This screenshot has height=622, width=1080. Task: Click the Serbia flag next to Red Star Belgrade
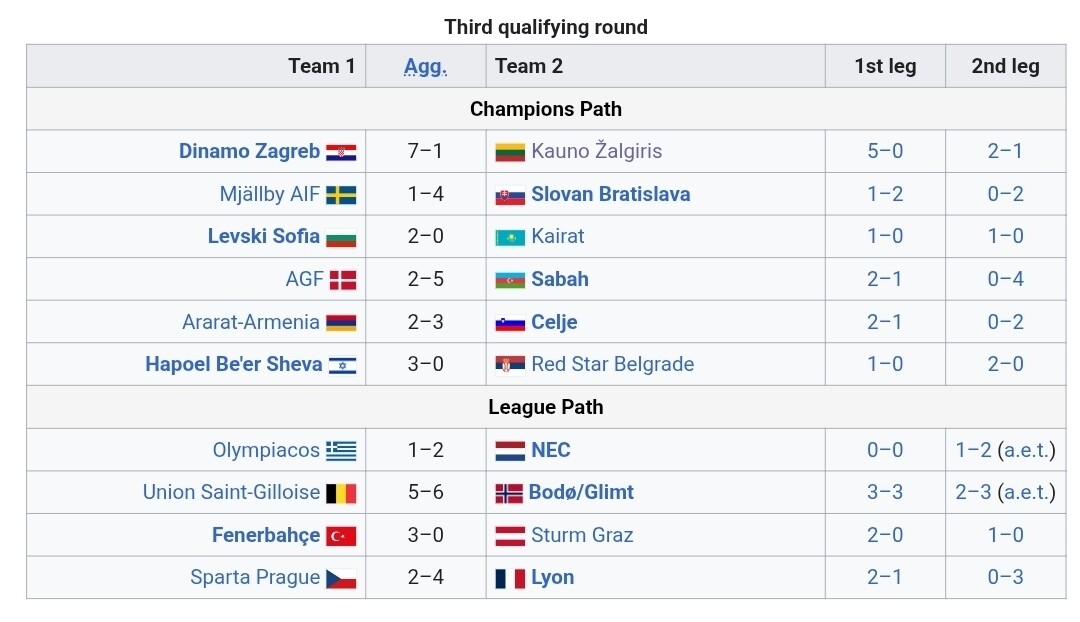tap(510, 365)
